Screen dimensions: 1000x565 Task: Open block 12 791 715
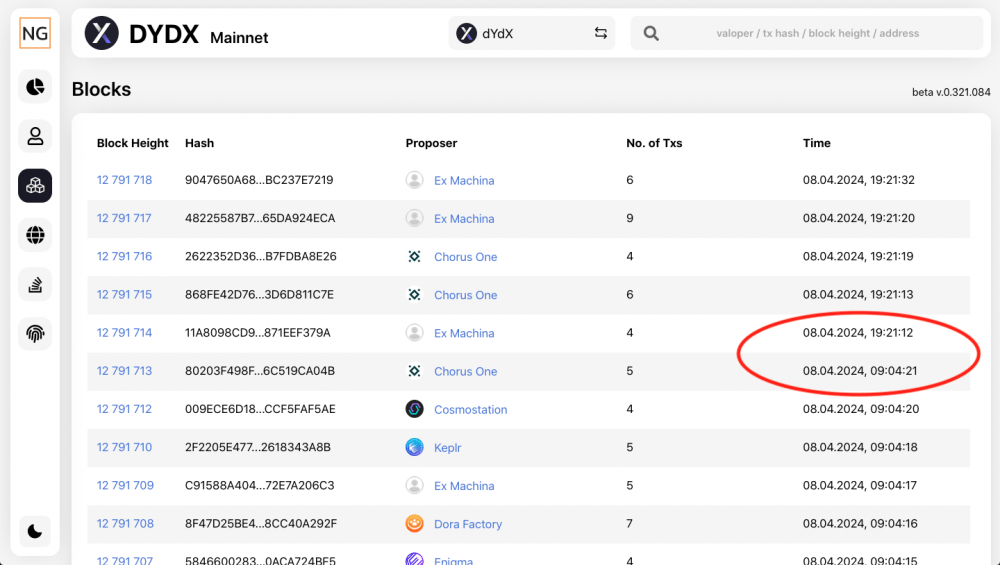[124, 295]
